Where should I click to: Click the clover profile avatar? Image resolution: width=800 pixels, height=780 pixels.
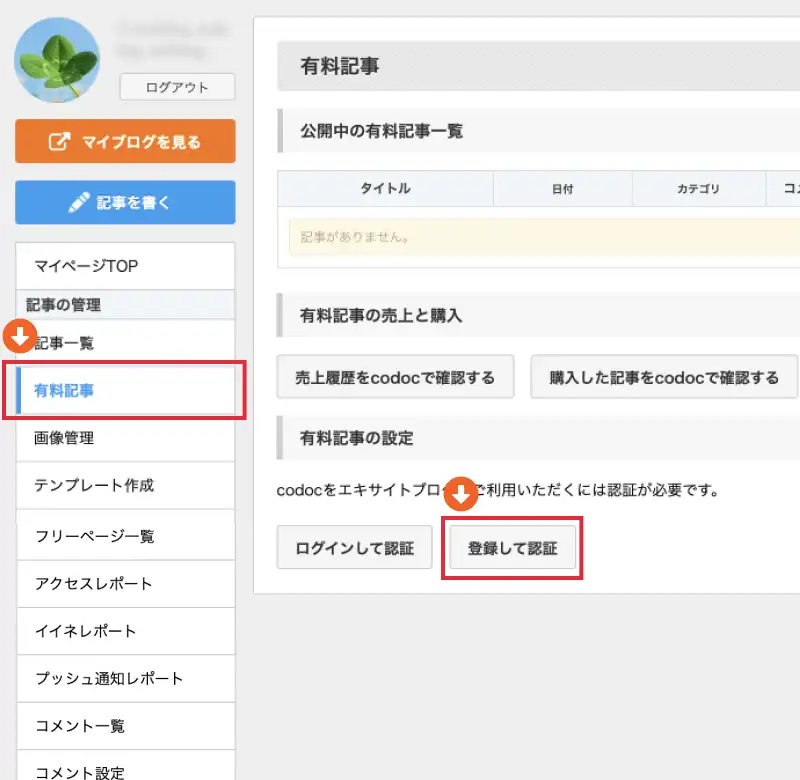pos(57,60)
